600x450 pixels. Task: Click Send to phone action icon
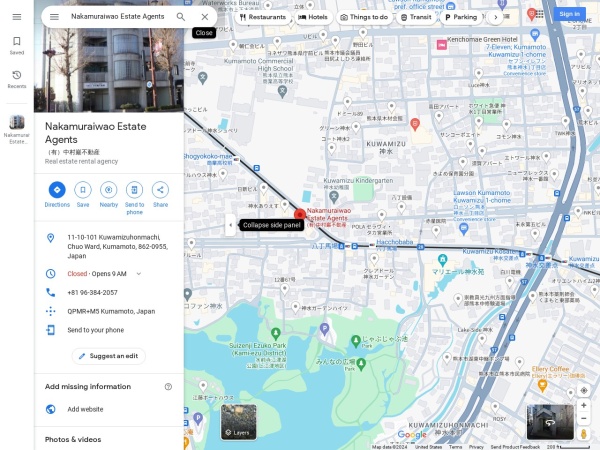pyautogui.click(x=134, y=190)
